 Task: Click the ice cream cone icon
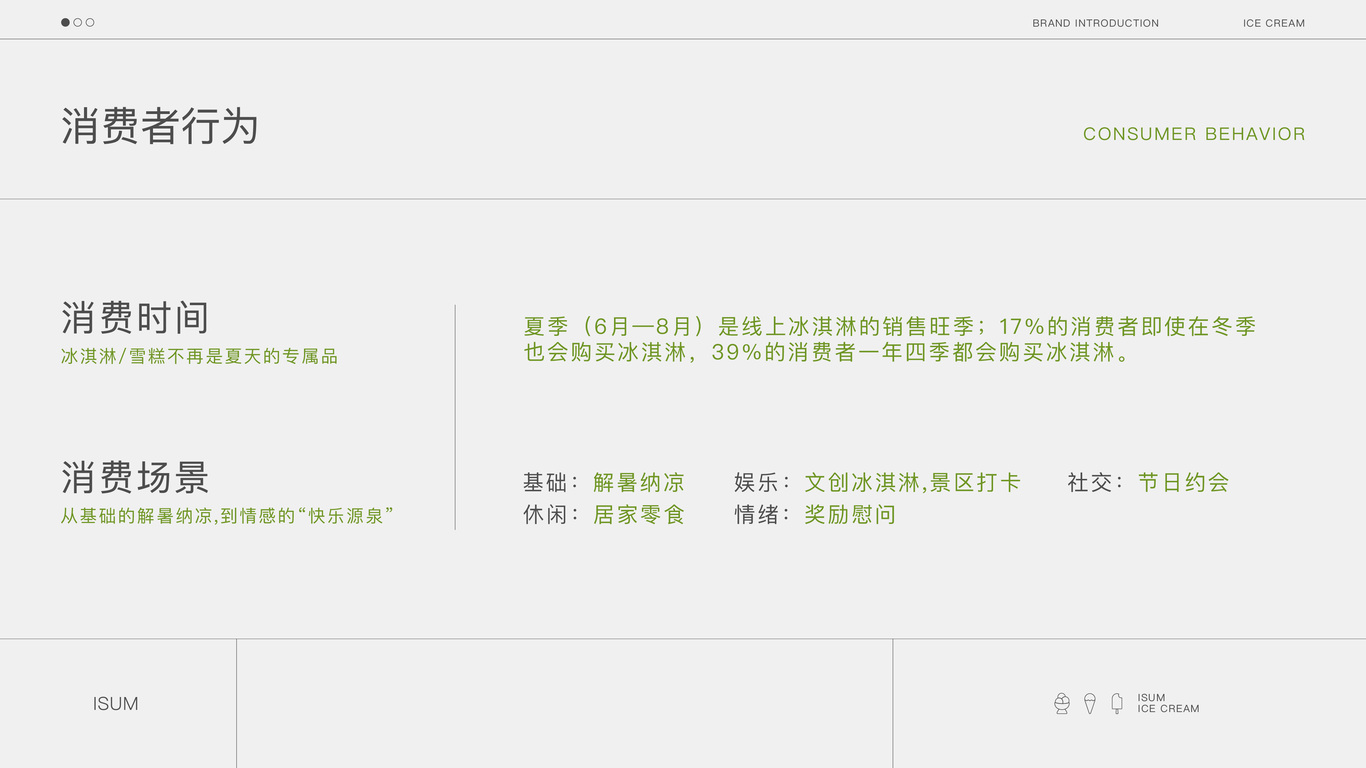tap(1090, 704)
